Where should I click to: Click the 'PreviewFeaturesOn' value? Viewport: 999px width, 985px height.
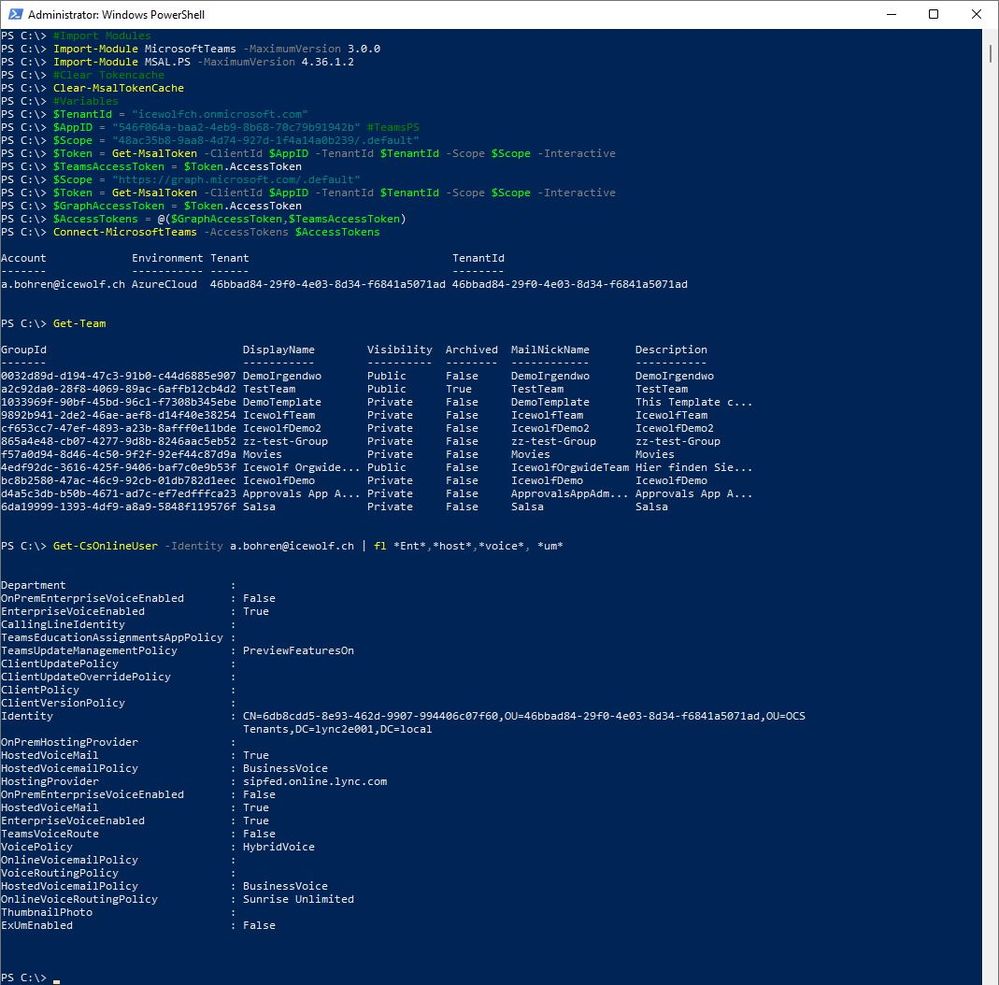coord(298,651)
